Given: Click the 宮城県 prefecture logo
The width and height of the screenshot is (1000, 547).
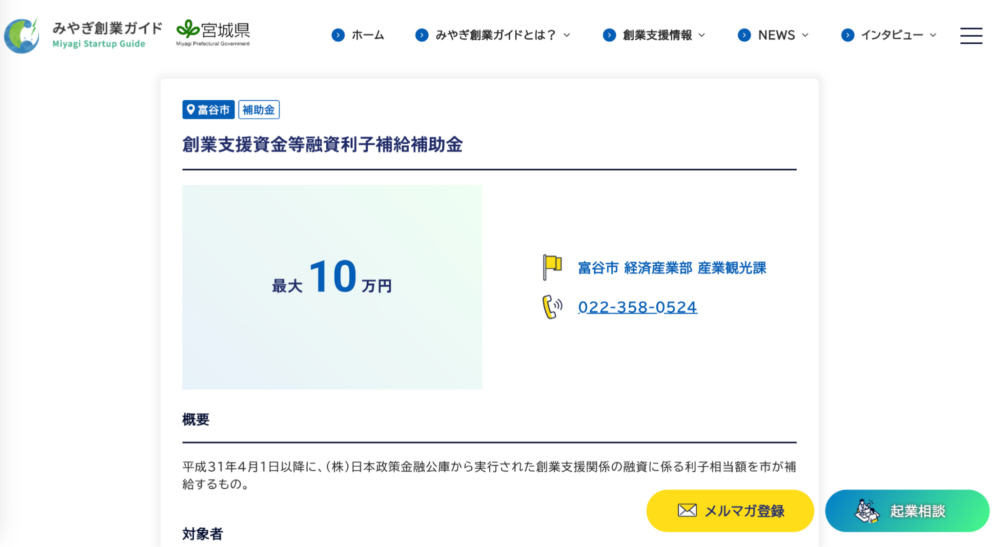Looking at the screenshot, I should (x=213, y=33).
